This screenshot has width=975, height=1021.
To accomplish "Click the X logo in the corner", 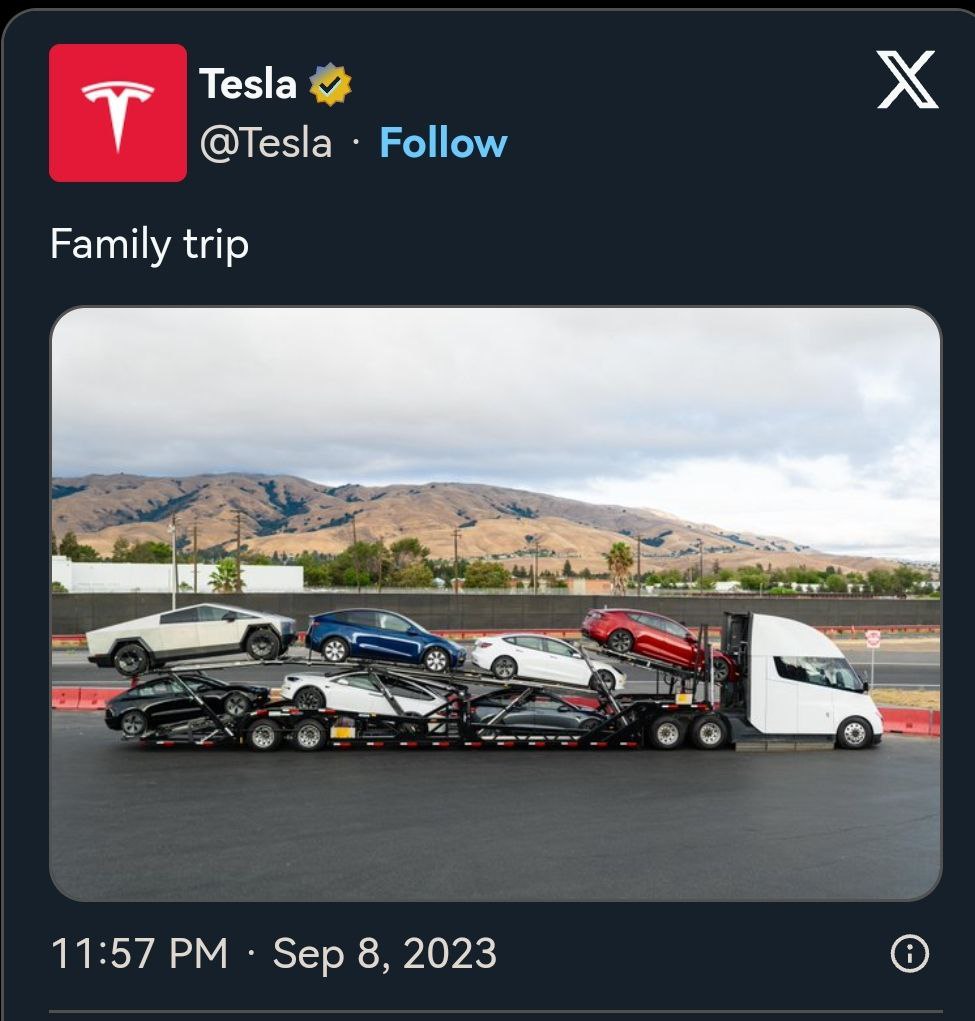I will point(907,79).
